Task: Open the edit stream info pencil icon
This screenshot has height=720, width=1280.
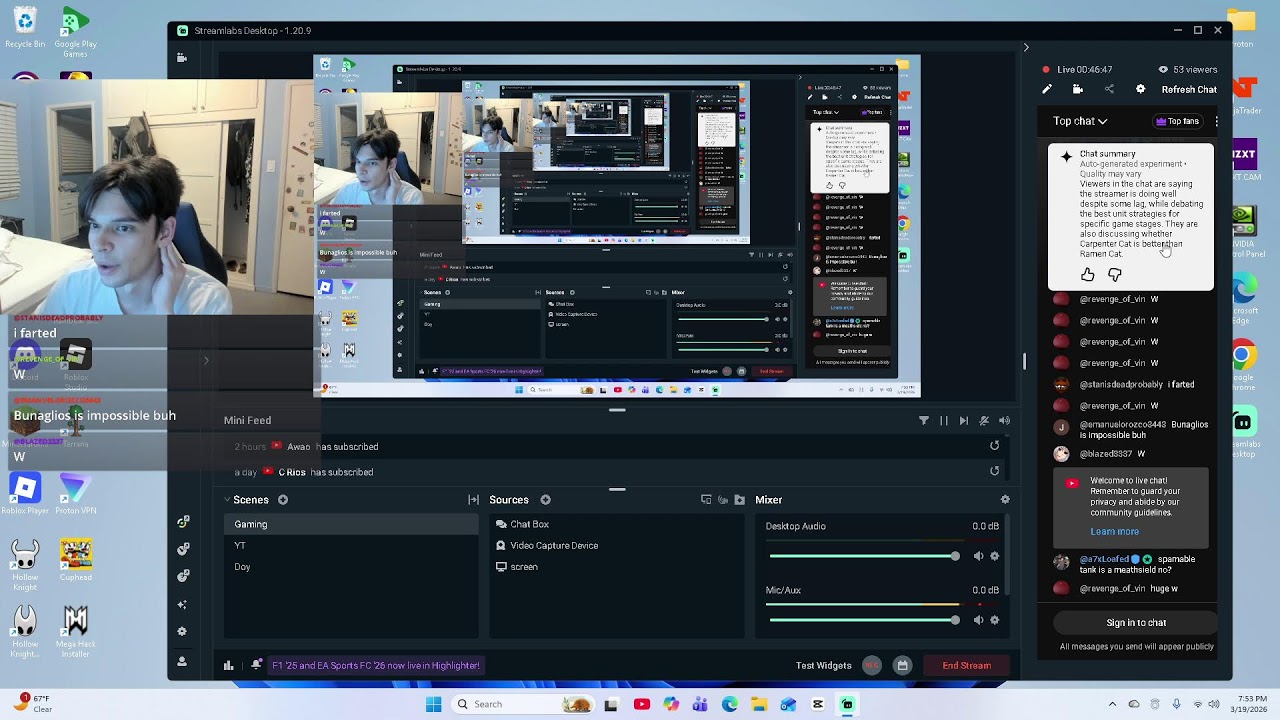Action: pos(1047,89)
